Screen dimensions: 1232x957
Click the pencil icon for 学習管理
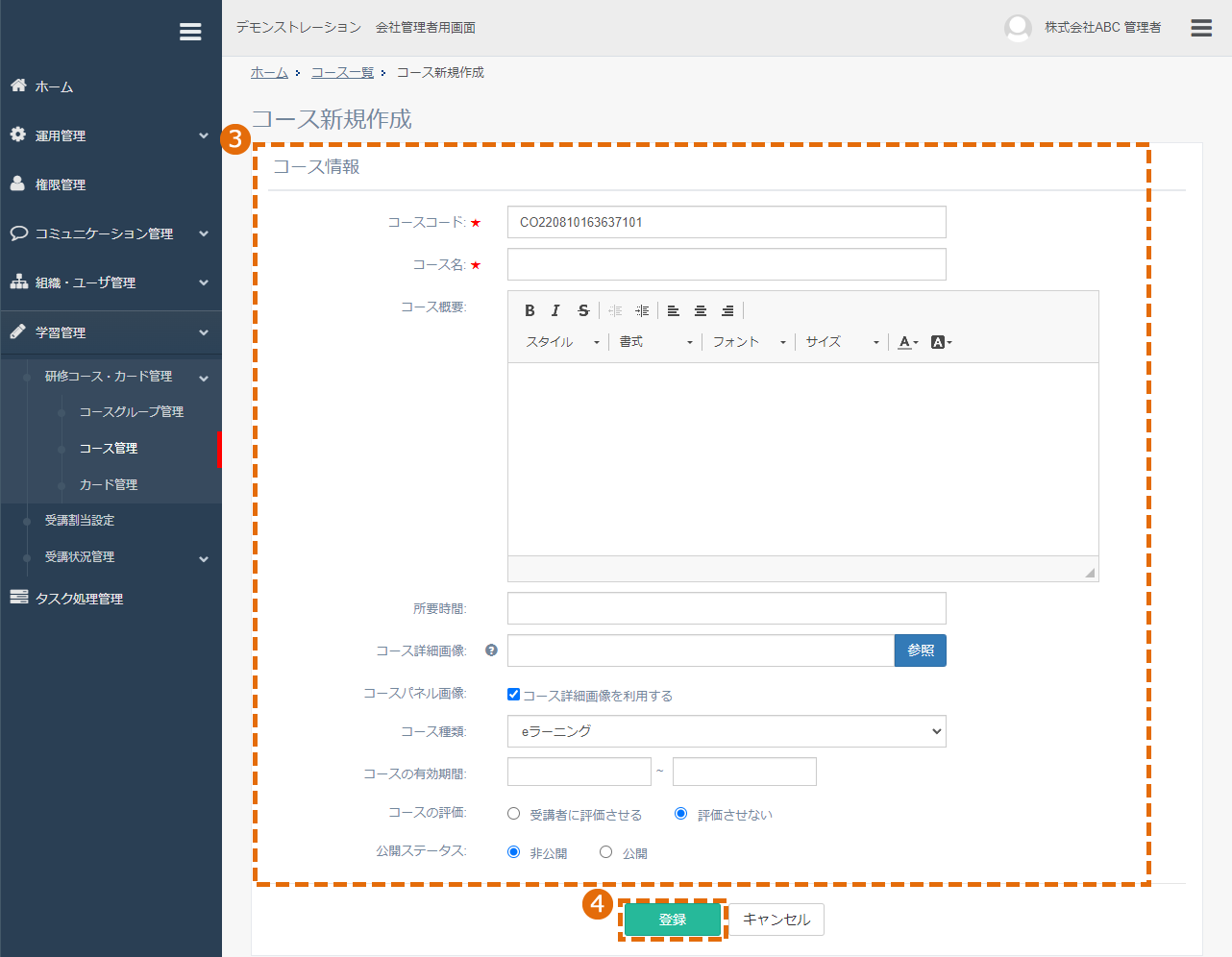pyautogui.click(x=18, y=331)
